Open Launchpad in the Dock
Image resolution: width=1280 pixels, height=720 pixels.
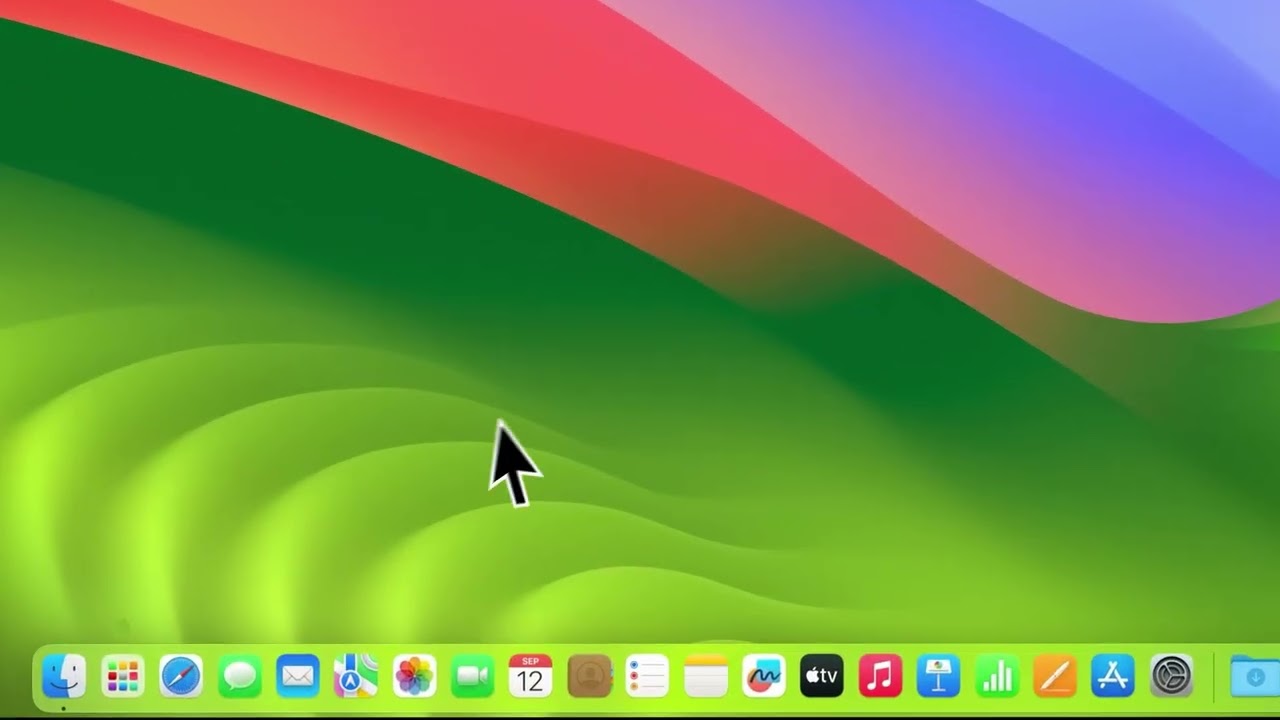tap(123, 677)
